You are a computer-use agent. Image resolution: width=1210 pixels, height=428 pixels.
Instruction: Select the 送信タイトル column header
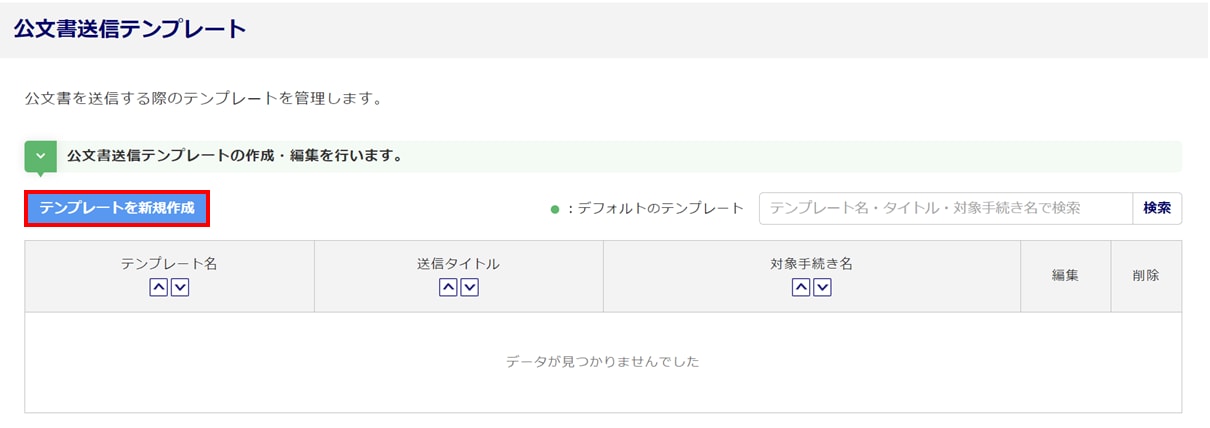tap(458, 265)
